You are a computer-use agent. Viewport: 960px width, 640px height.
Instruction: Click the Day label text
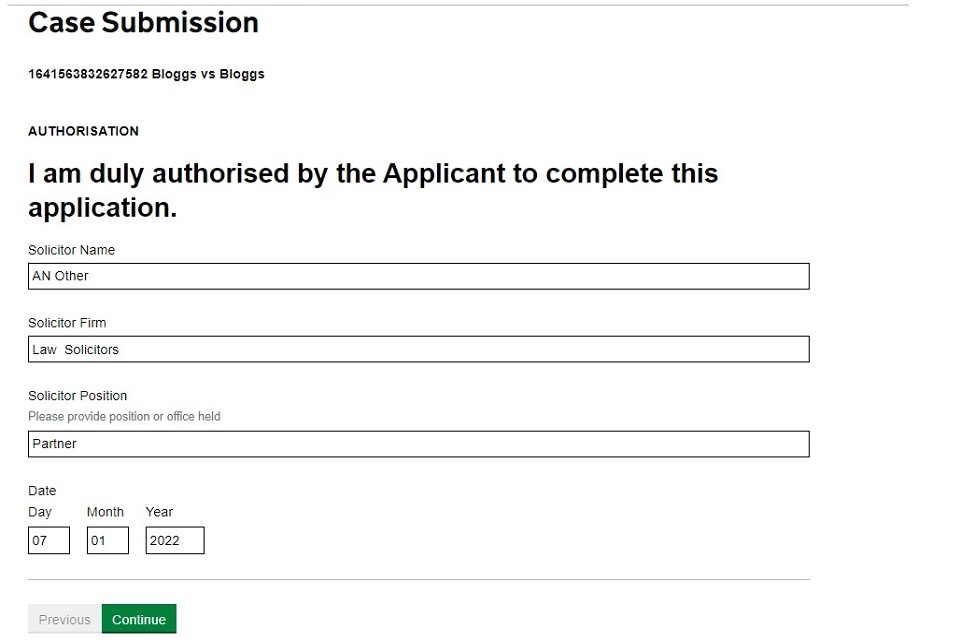point(40,512)
